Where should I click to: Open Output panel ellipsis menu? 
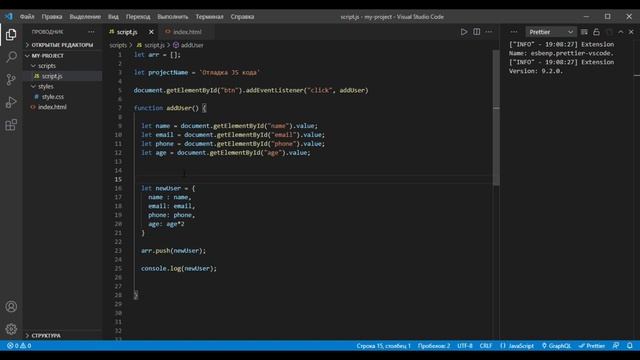(x=514, y=32)
